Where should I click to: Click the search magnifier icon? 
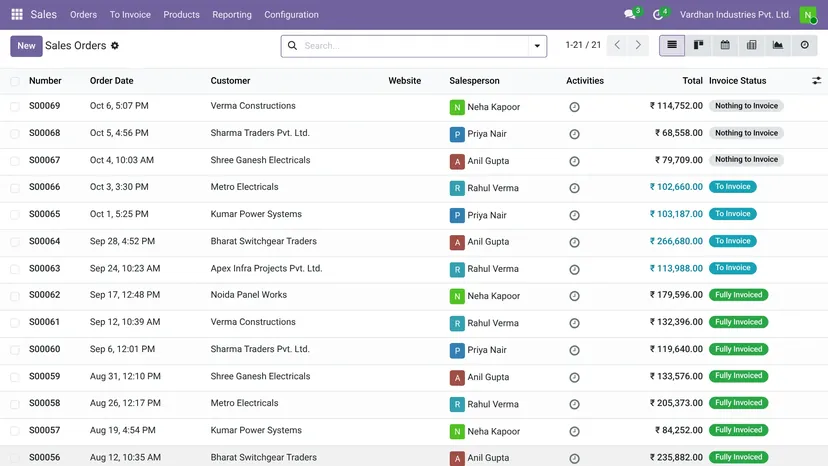292,45
